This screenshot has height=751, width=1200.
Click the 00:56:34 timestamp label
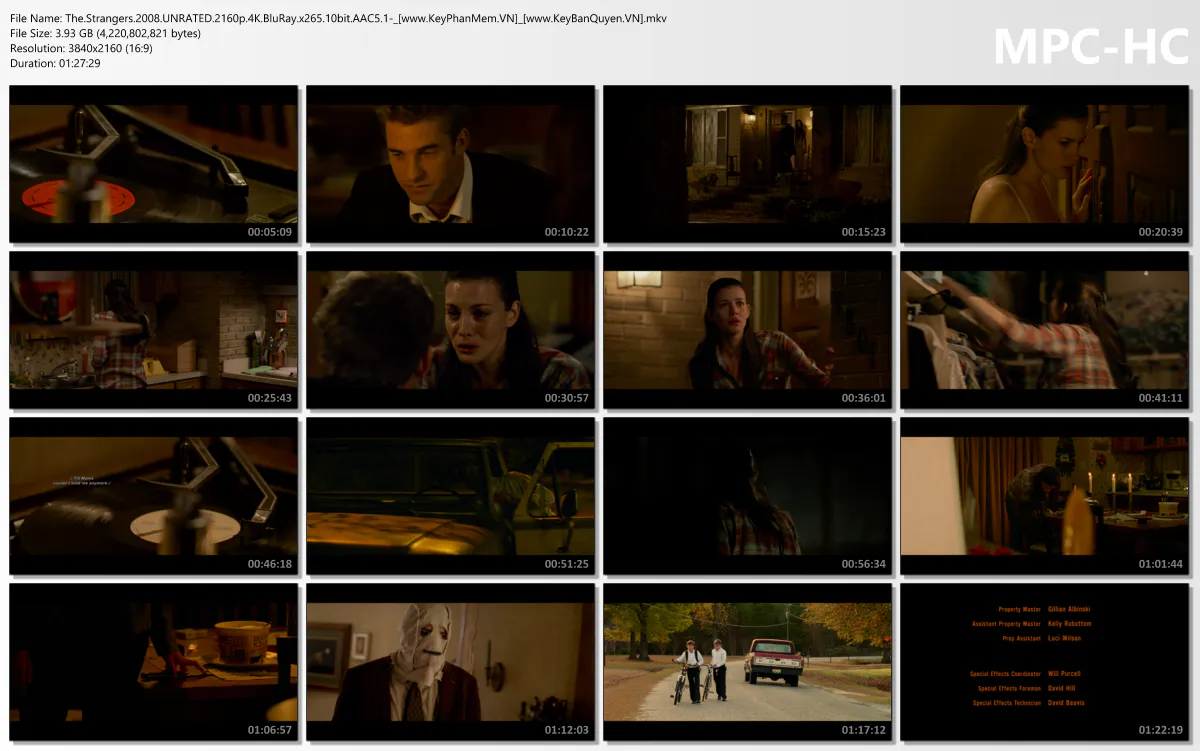tap(865, 563)
